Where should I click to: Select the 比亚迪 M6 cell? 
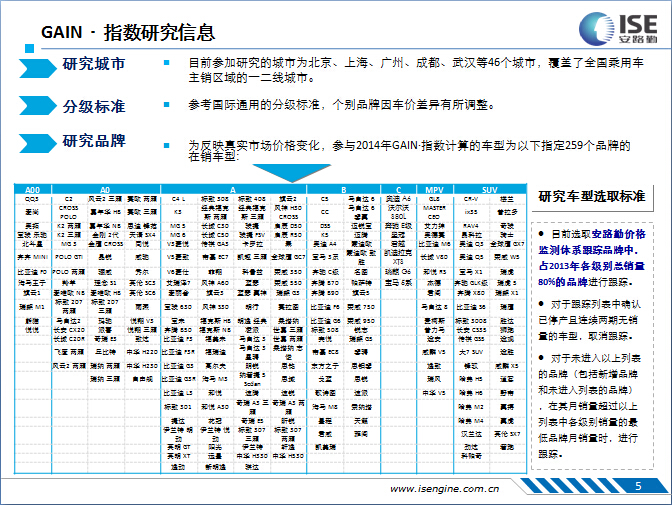click(x=434, y=244)
